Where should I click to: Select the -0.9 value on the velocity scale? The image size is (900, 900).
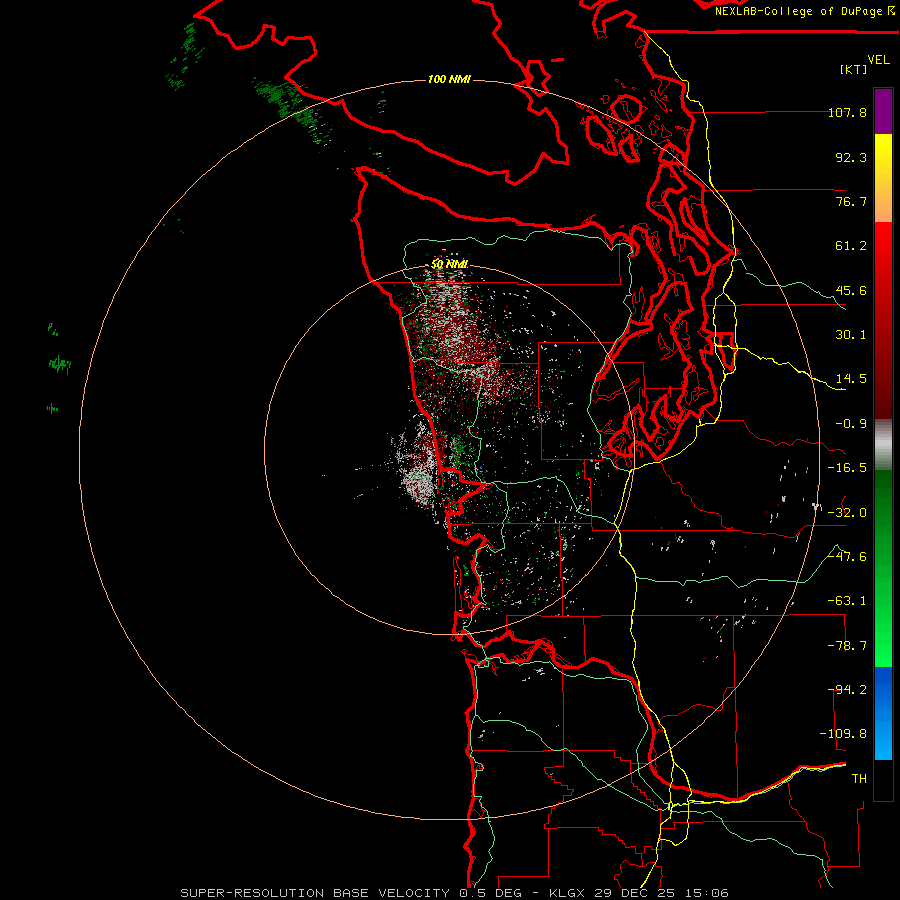[851, 424]
